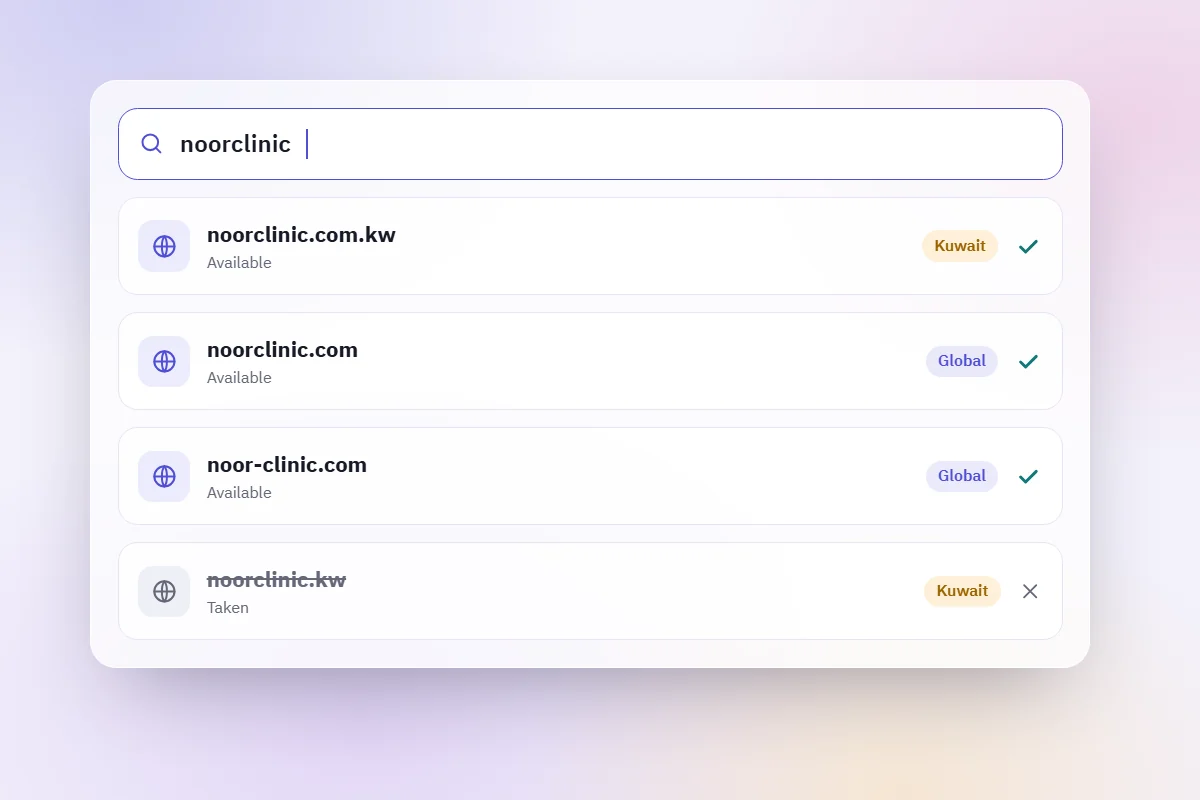Select the noor-clinic.com domain name
The image size is (1200, 800).
tap(287, 465)
